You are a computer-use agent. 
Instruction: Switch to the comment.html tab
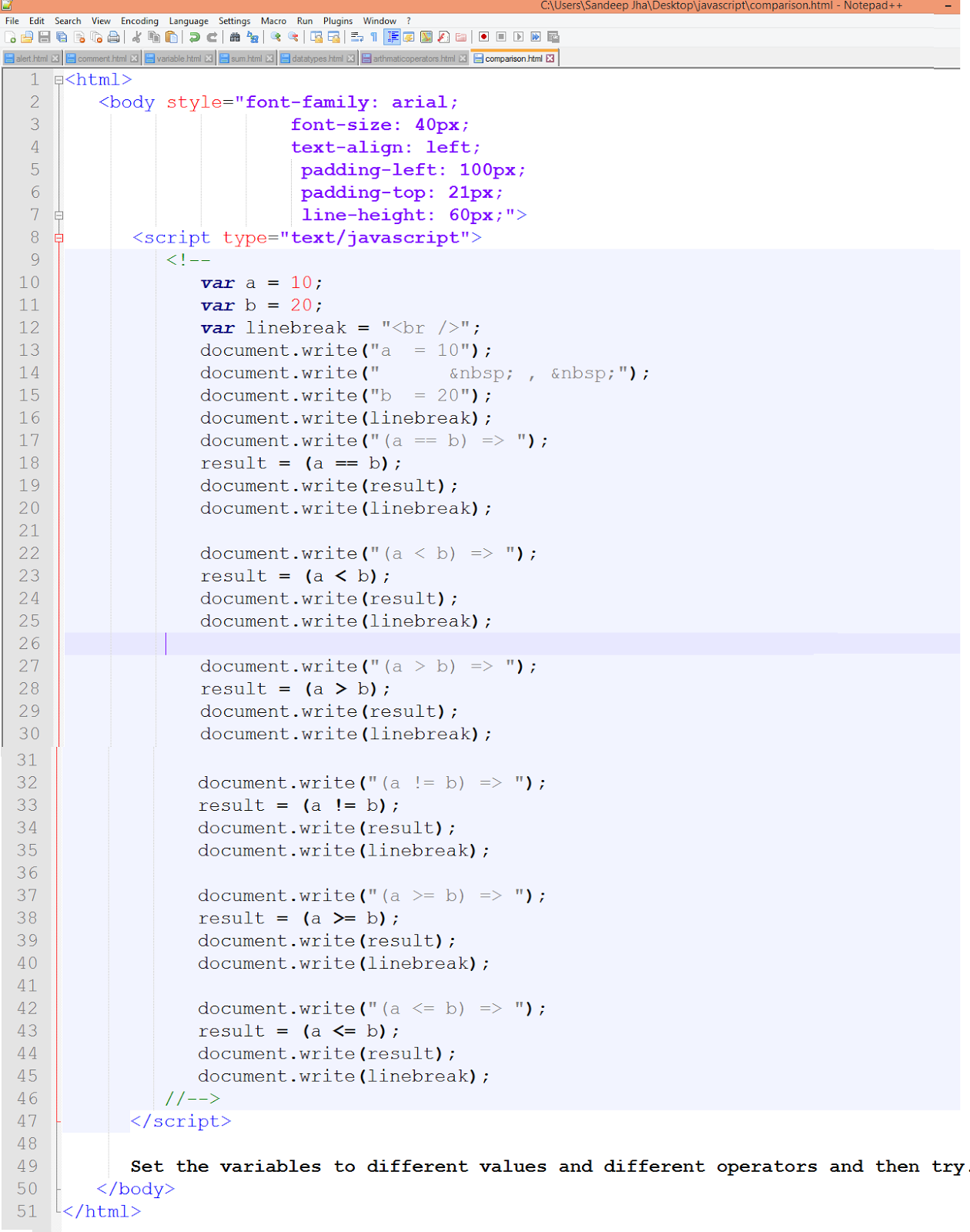102,59
